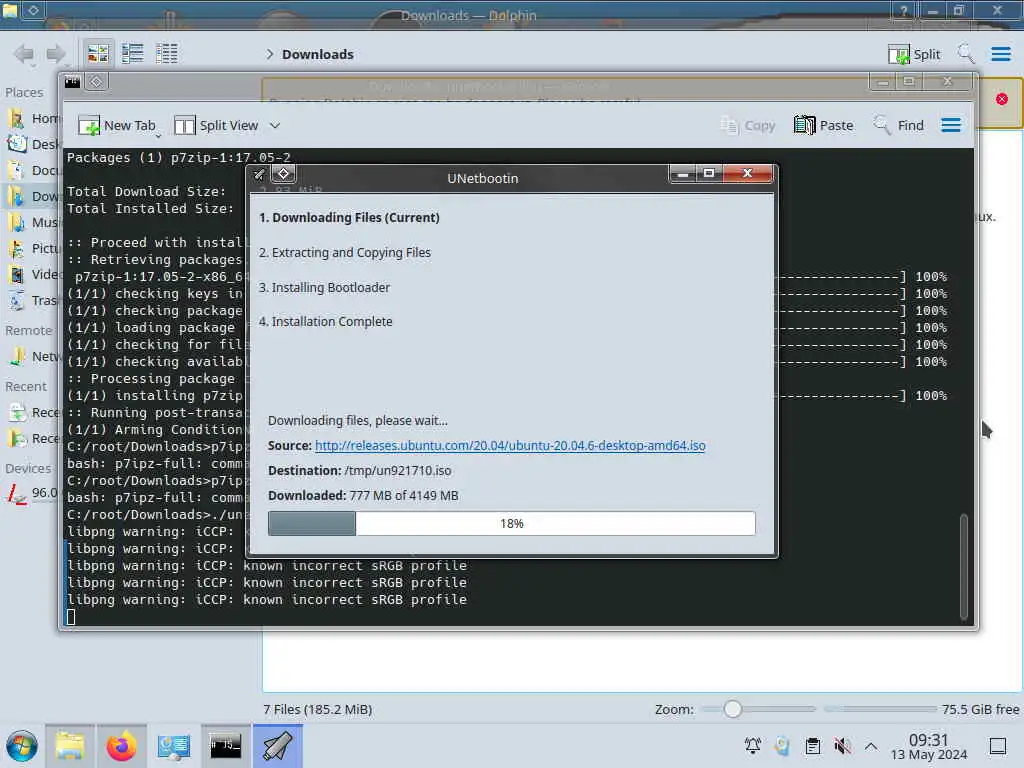The image size is (1024, 768).
Task: Open Documents in Places panel
Action: (x=33, y=170)
